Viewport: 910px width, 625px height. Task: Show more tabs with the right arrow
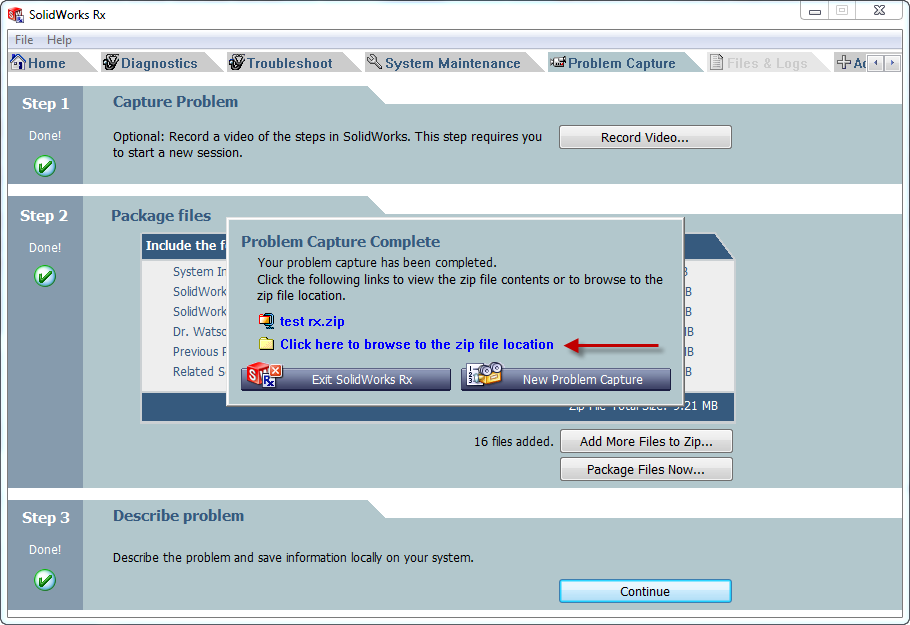point(892,63)
